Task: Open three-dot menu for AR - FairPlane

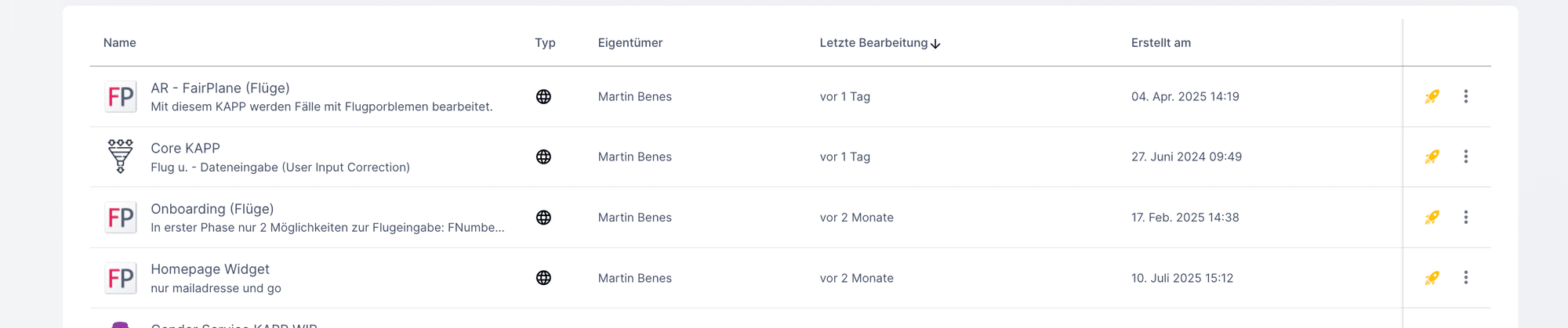Action: 1465,96
